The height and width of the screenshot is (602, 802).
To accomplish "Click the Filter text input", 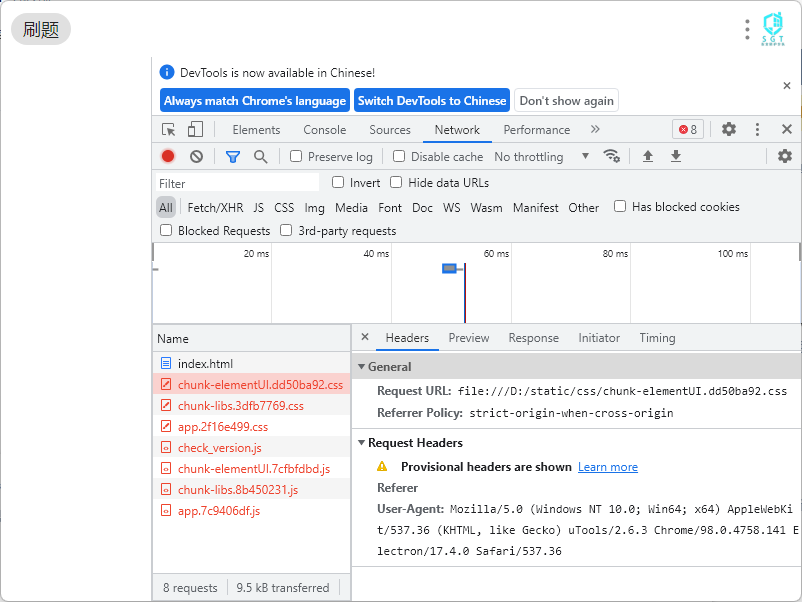I will pos(237,183).
